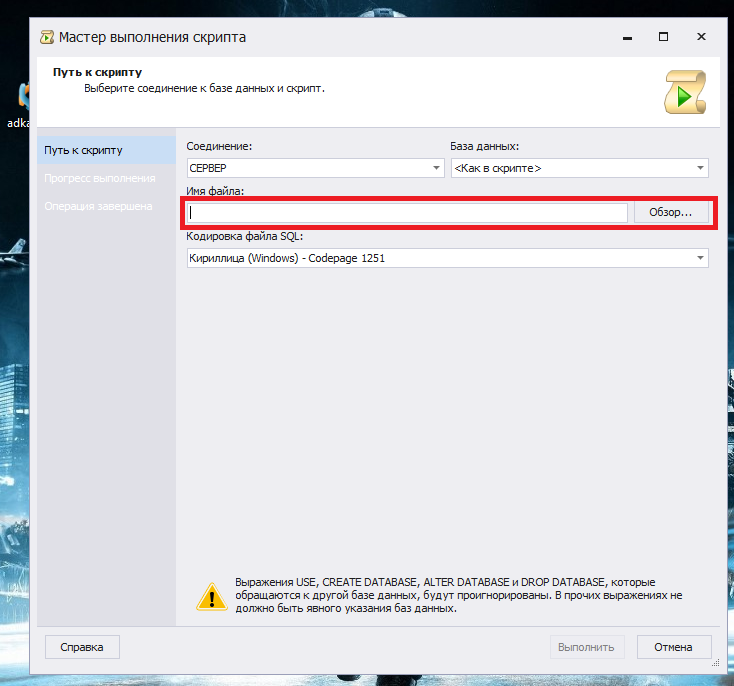
Task: Open the Соединение dropdown showing СЕРВЕР
Action: click(x=316, y=168)
